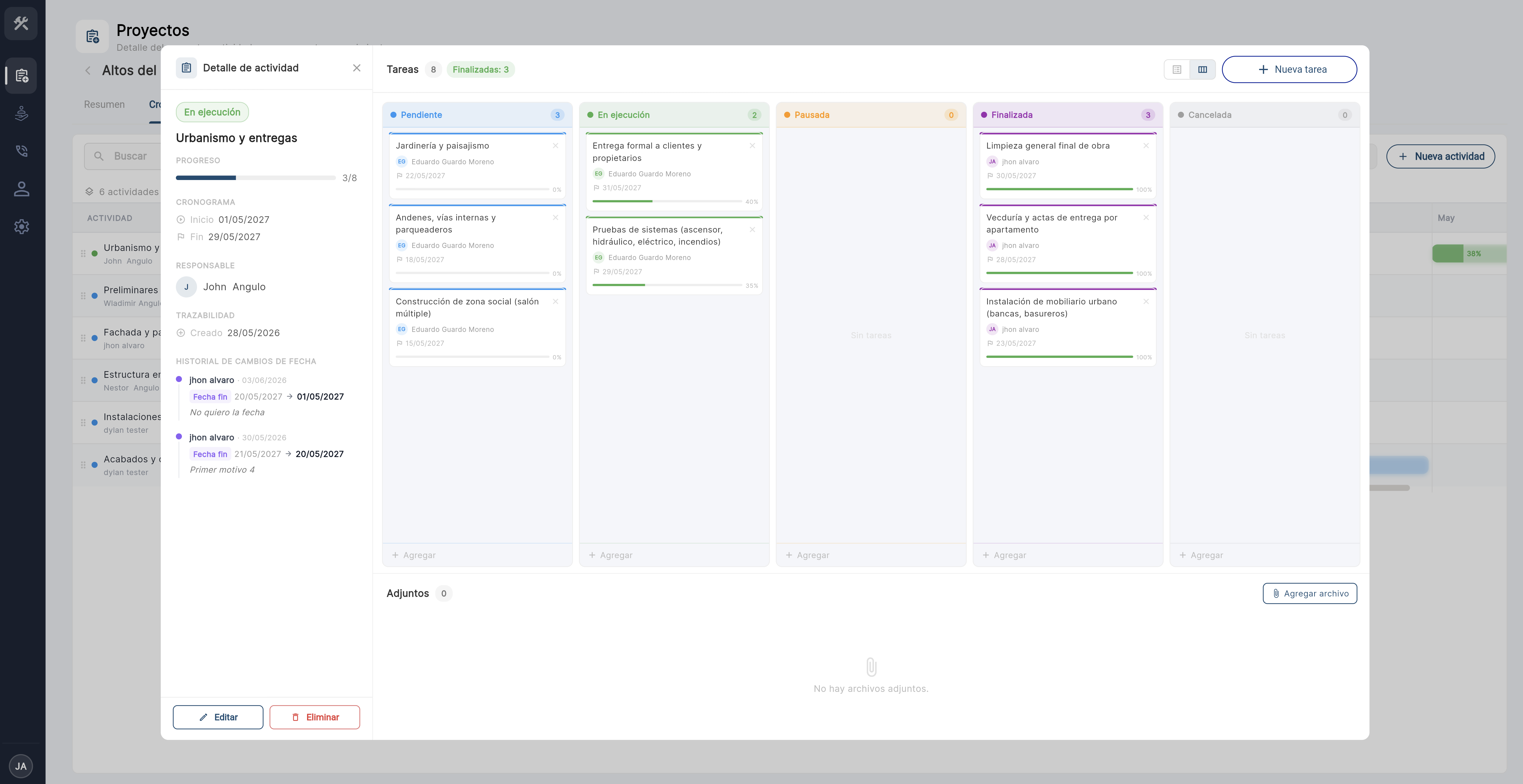Viewport: 1523px width, 784px height.
Task: Click the first history entry date 01/05/2027
Action: 320,397
